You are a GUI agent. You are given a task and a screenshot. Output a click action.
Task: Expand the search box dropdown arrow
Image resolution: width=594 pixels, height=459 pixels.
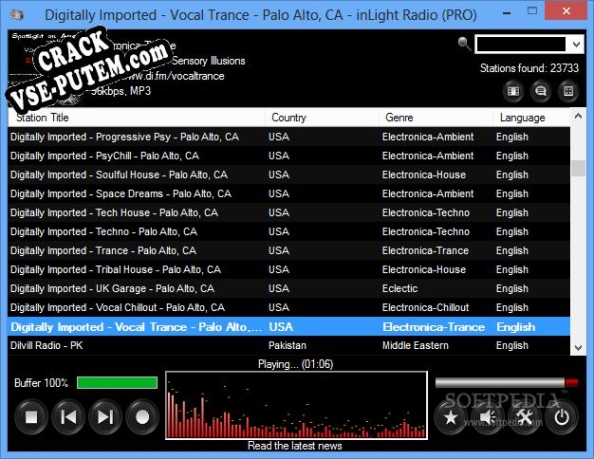coord(576,44)
